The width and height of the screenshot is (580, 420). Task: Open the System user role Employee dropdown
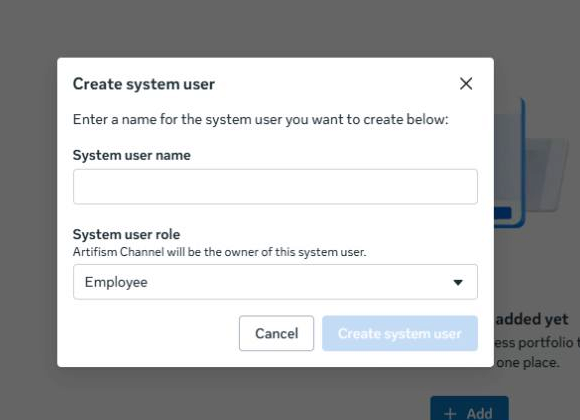(x=275, y=282)
